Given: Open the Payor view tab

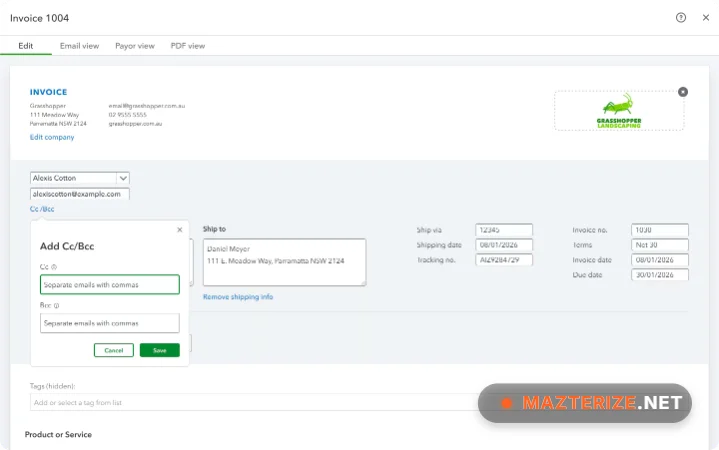Looking at the screenshot, I should (x=135, y=46).
